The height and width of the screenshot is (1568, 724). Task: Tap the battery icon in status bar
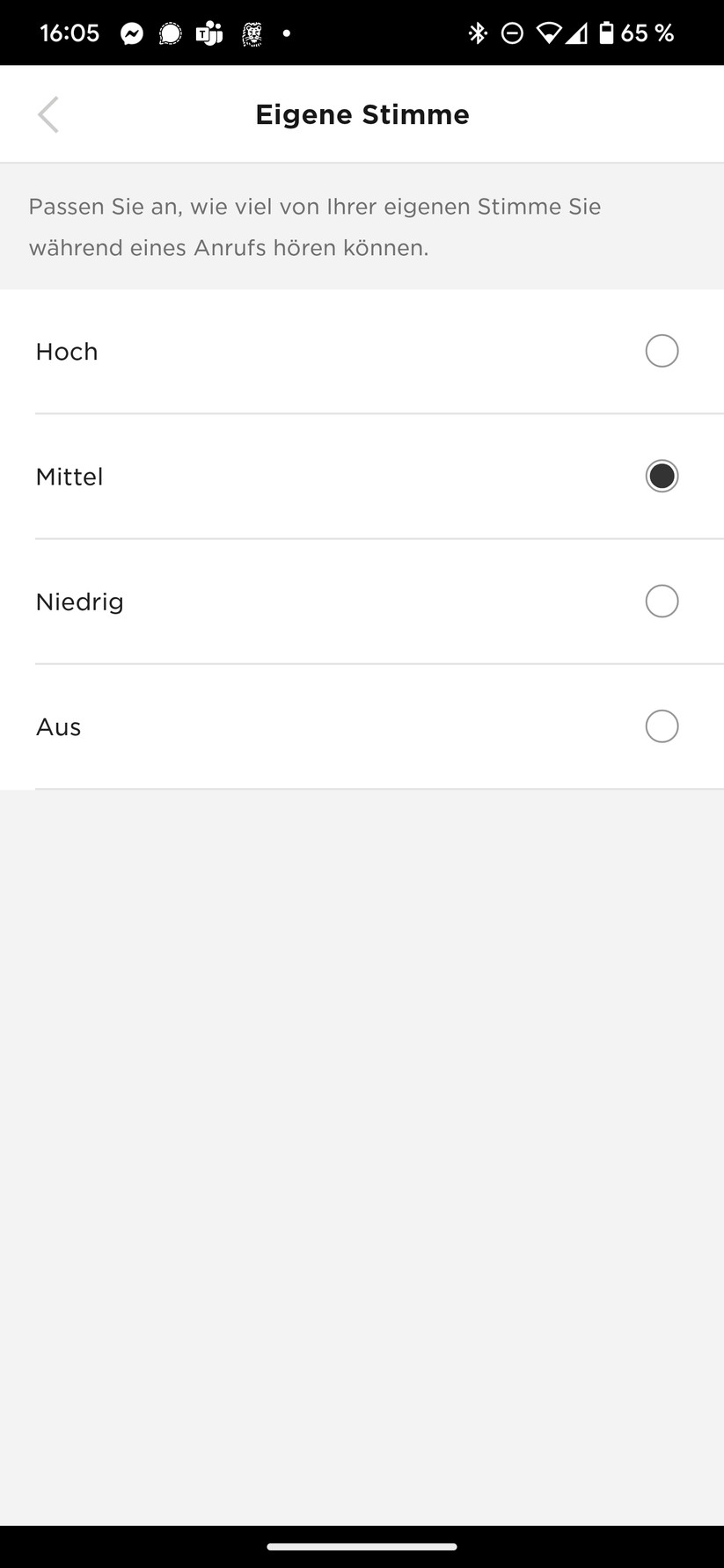pyautogui.click(x=606, y=33)
